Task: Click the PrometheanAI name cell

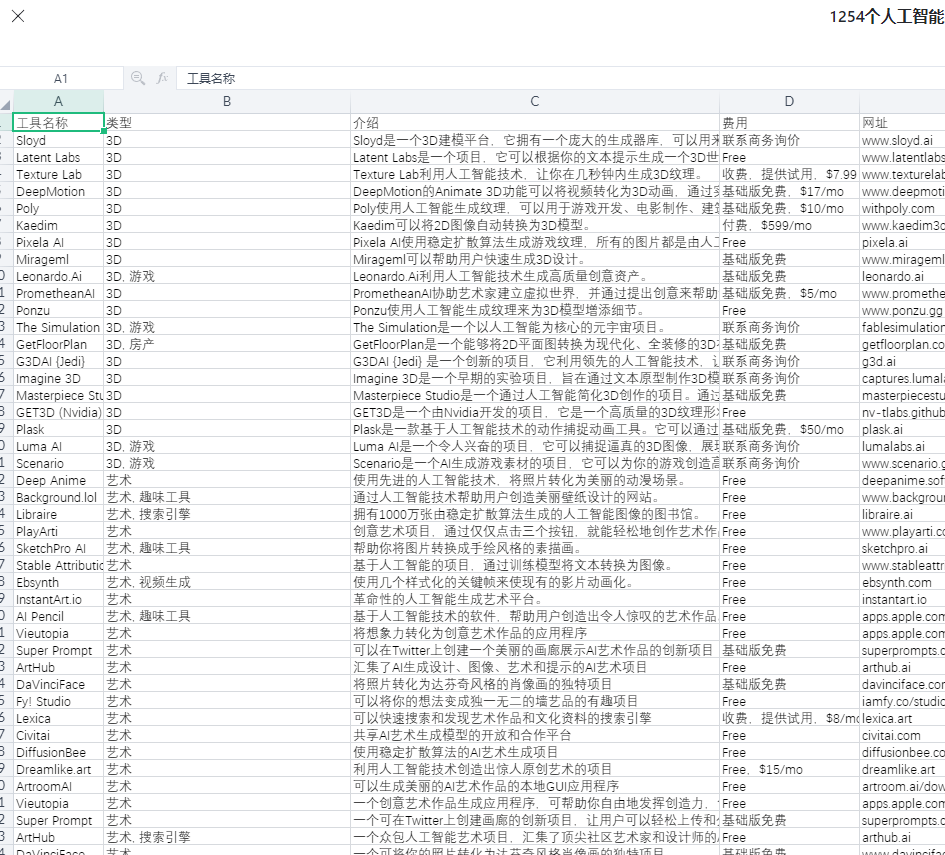Action: tap(58, 293)
